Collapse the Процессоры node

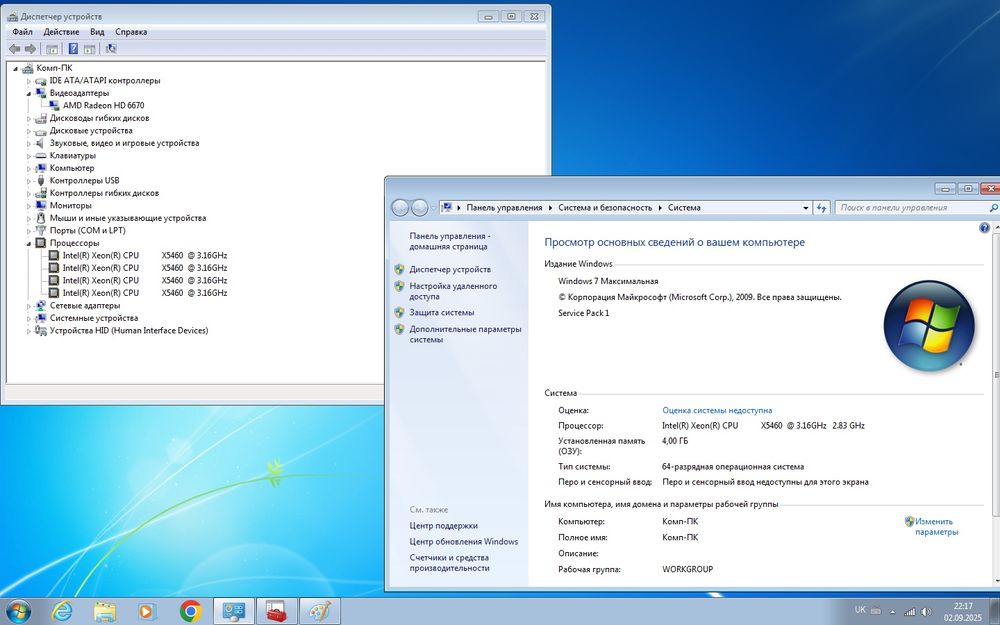coord(29,244)
